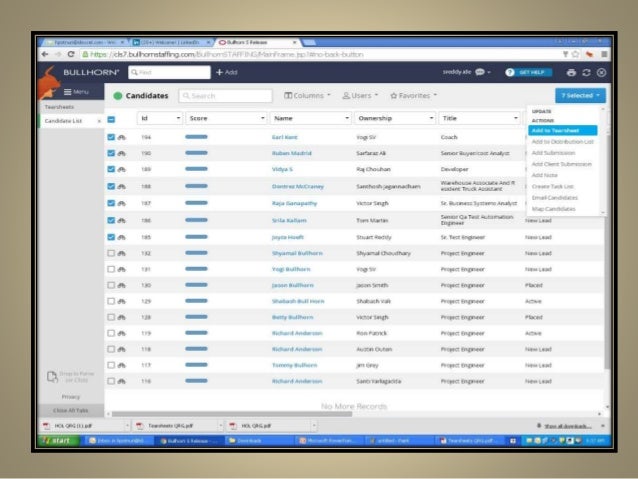Click the score bar for Vidya S
Viewport: 638px width, 479px height.
[x=196, y=169]
